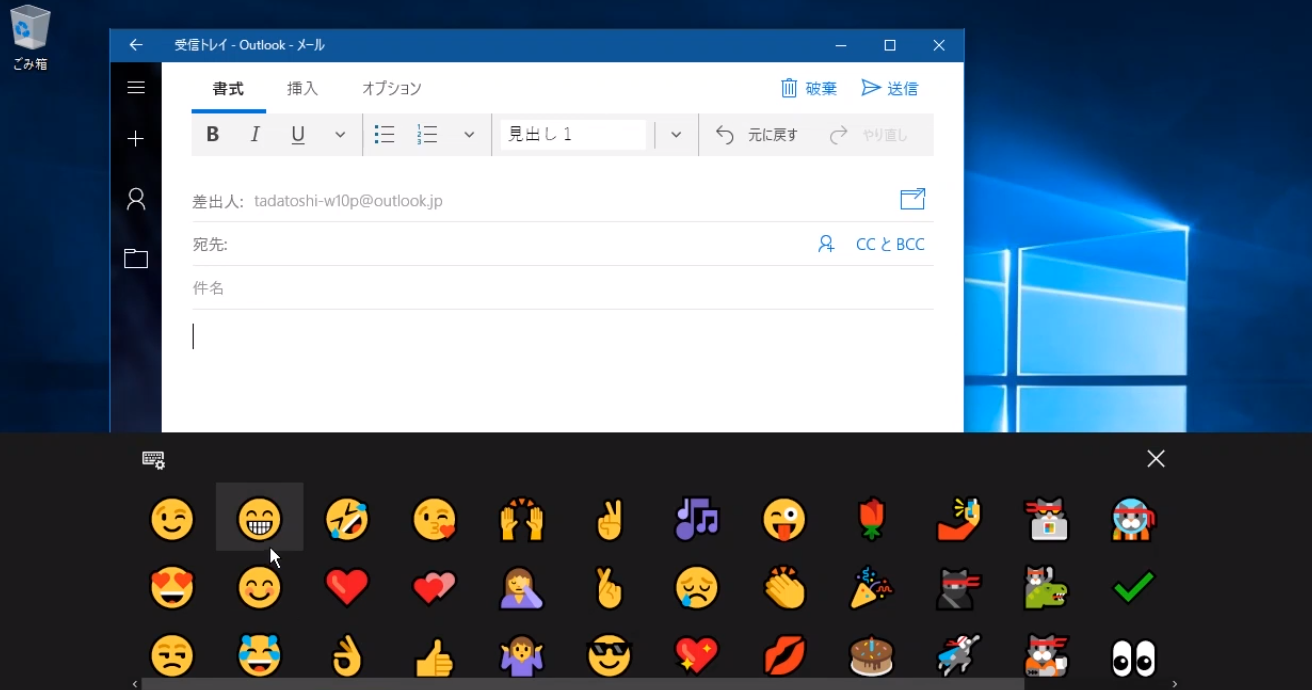
Task: Close the emoji keyboard panel
Action: tap(1156, 458)
